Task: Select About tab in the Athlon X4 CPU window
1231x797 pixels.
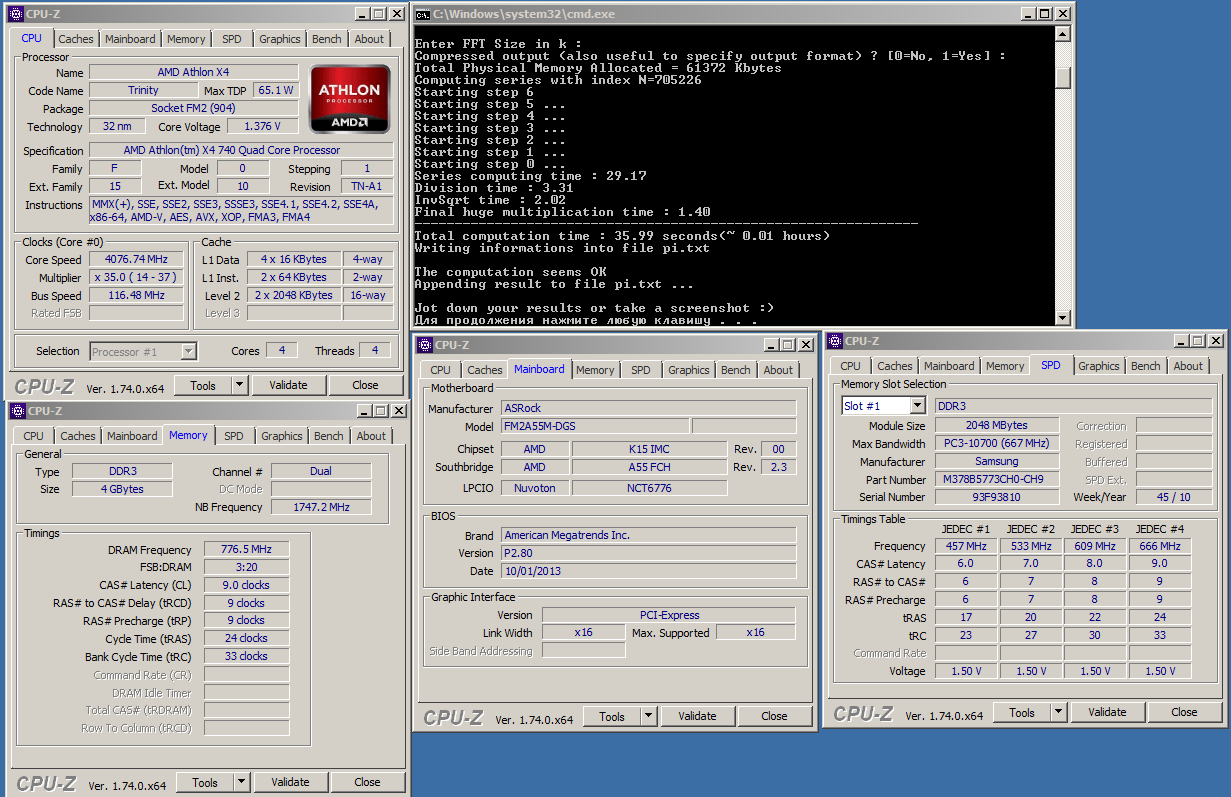Action: pos(369,39)
